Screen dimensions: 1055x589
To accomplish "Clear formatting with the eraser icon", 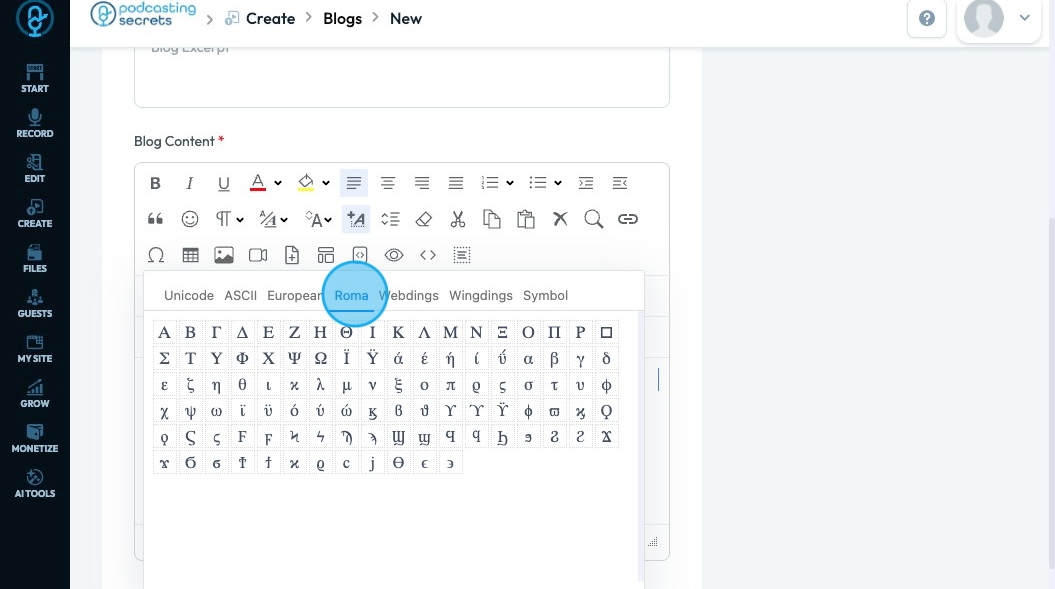I will pyautogui.click(x=424, y=219).
